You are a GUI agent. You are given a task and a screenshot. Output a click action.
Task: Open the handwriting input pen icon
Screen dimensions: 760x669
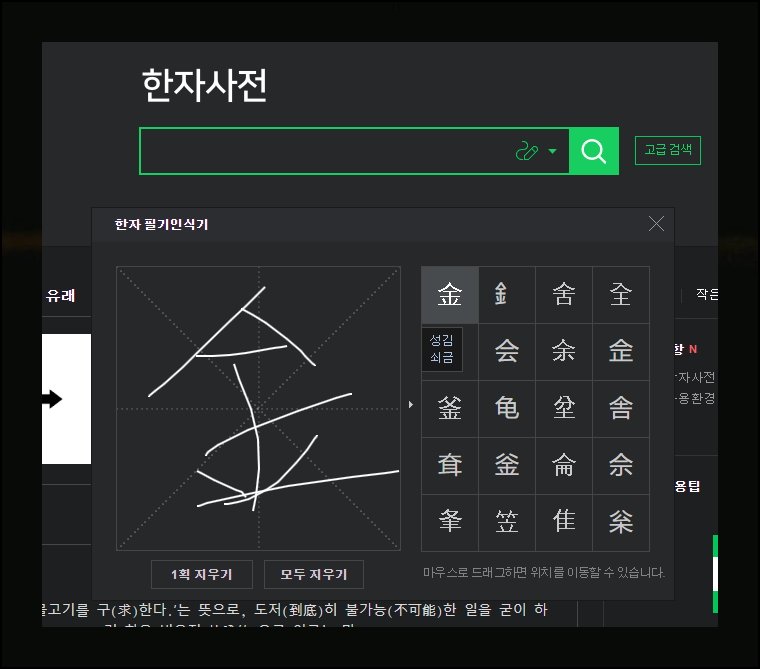(527, 151)
